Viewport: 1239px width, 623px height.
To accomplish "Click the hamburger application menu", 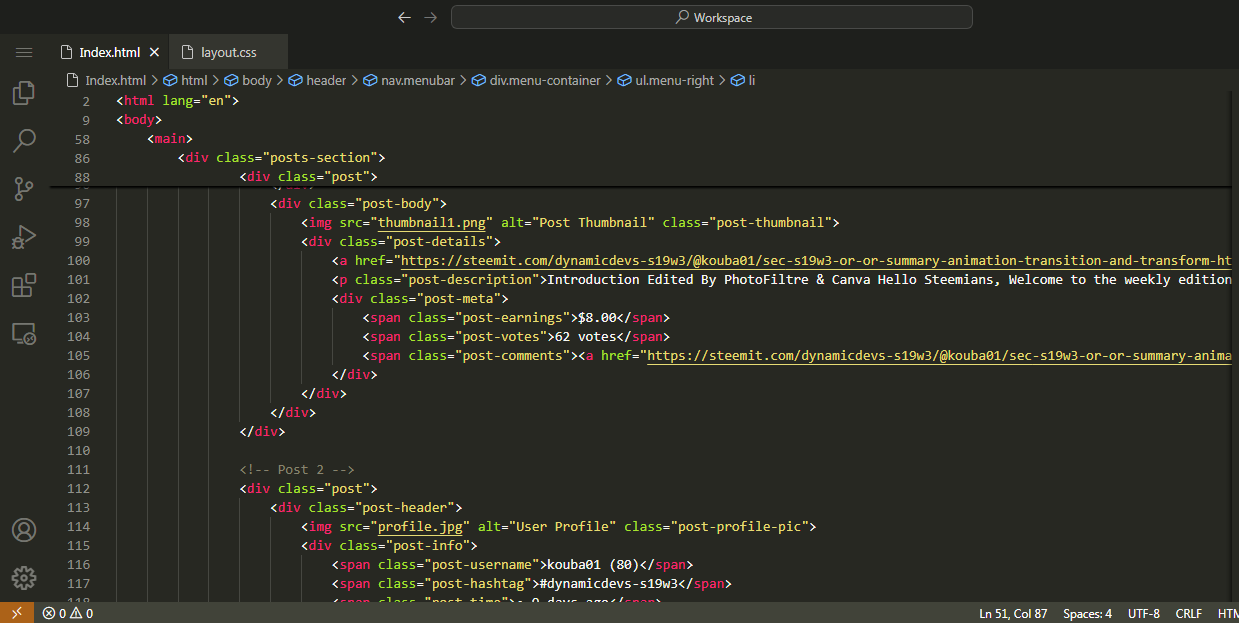I will coord(24,52).
